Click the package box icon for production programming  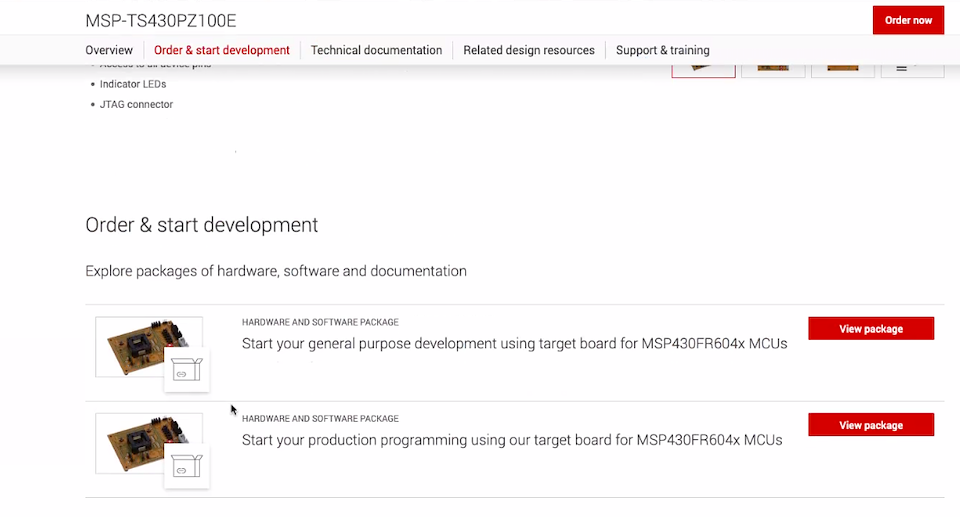186,466
